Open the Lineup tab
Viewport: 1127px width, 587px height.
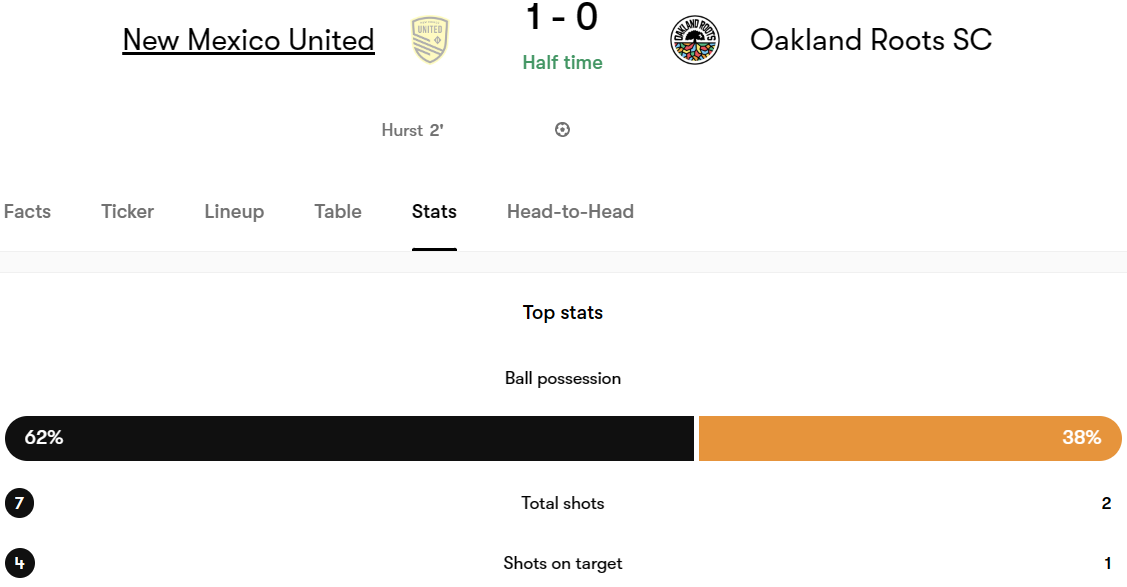234,212
